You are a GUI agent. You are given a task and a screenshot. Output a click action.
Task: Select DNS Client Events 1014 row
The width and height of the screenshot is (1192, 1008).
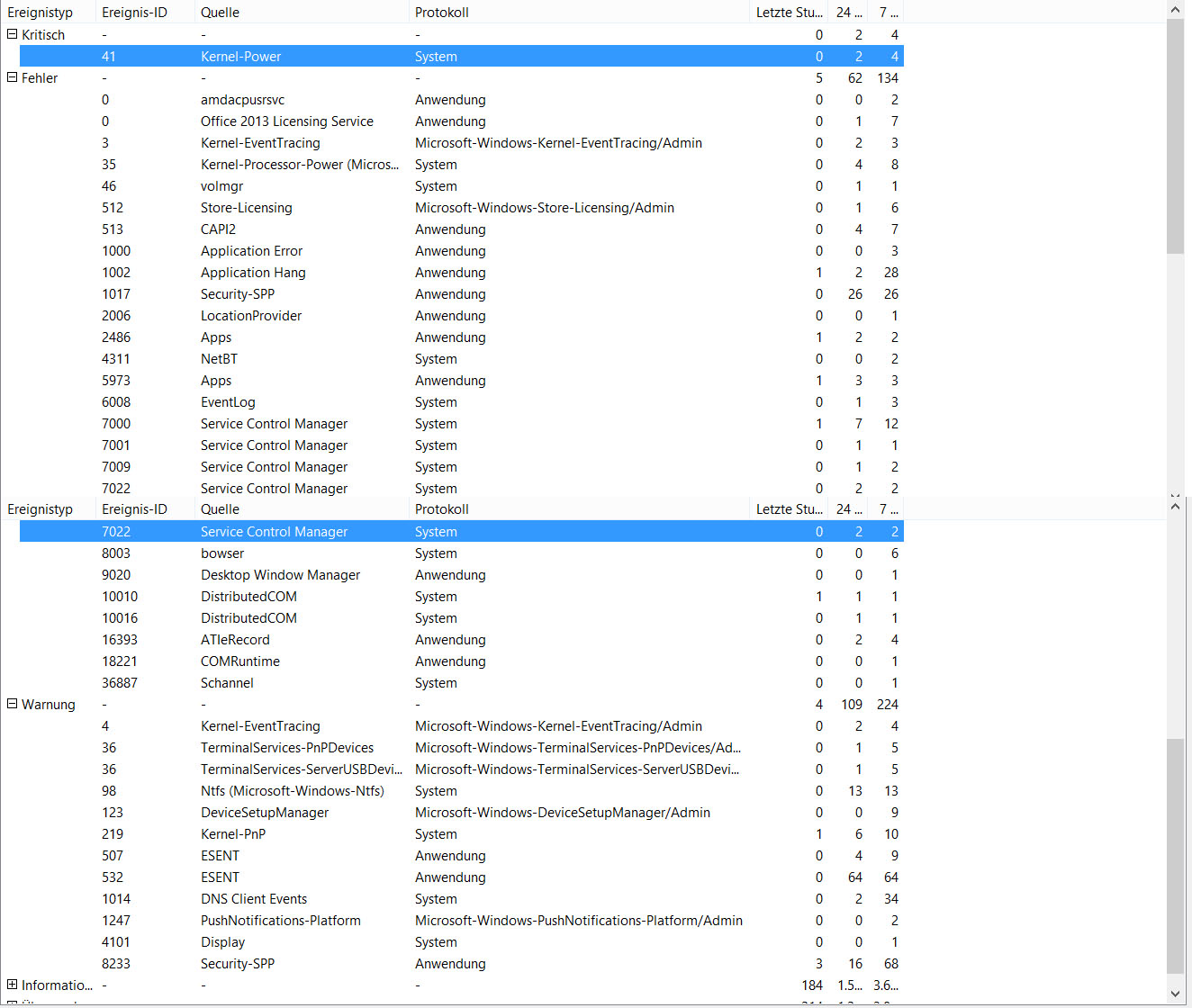coord(461,898)
